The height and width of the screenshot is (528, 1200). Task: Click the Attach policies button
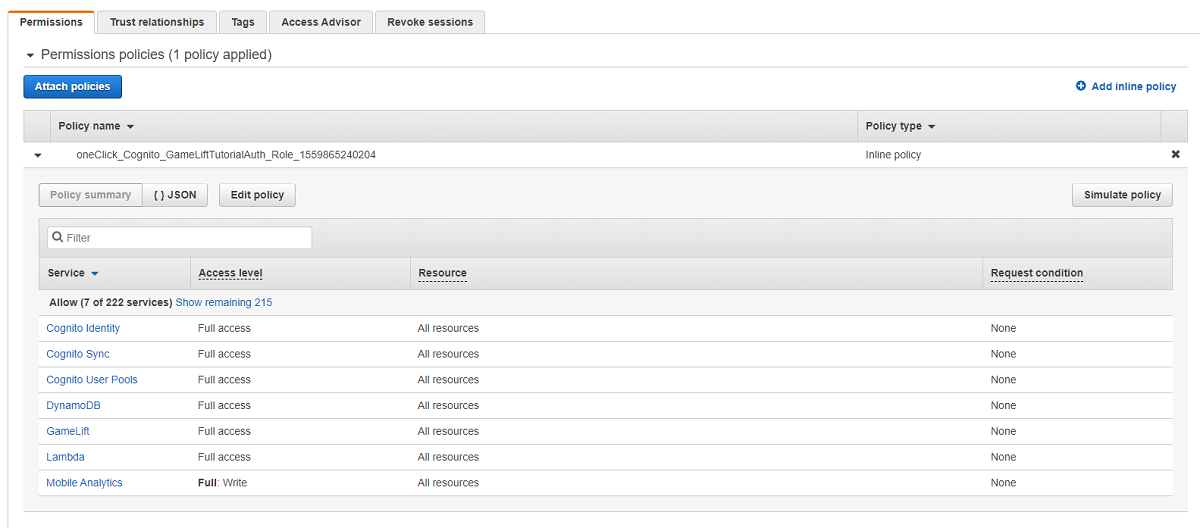(72, 87)
